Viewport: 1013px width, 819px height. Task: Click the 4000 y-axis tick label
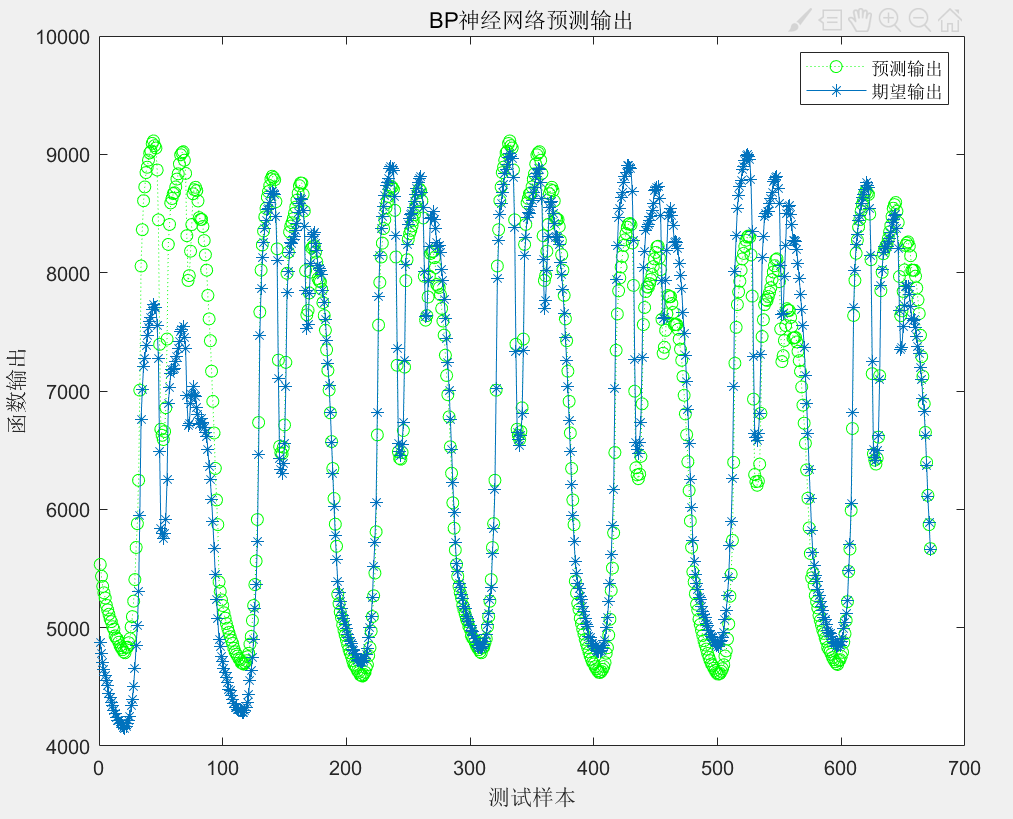(x=67, y=747)
